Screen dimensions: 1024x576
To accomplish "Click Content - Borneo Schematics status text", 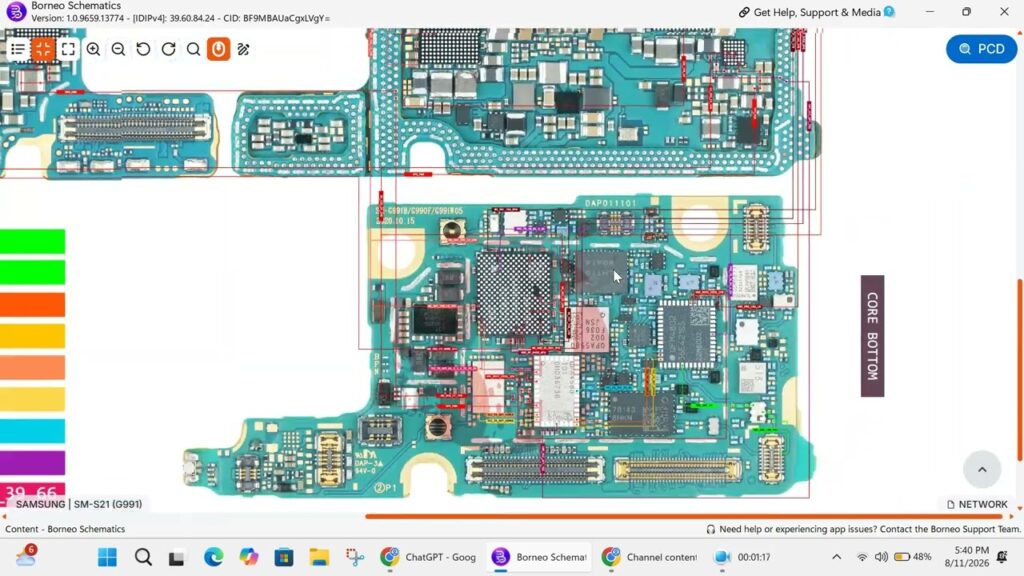I will point(65,529).
